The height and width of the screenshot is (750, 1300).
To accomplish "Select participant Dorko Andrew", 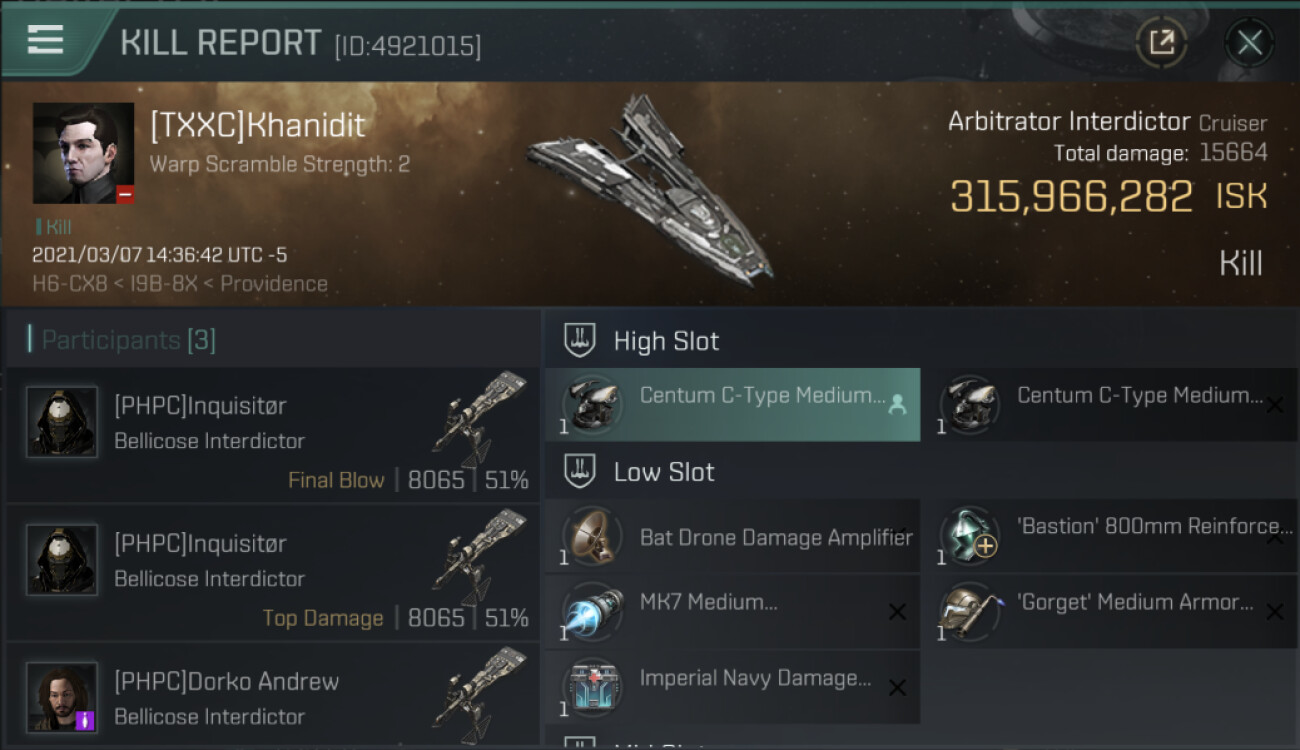I will pos(272,698).
